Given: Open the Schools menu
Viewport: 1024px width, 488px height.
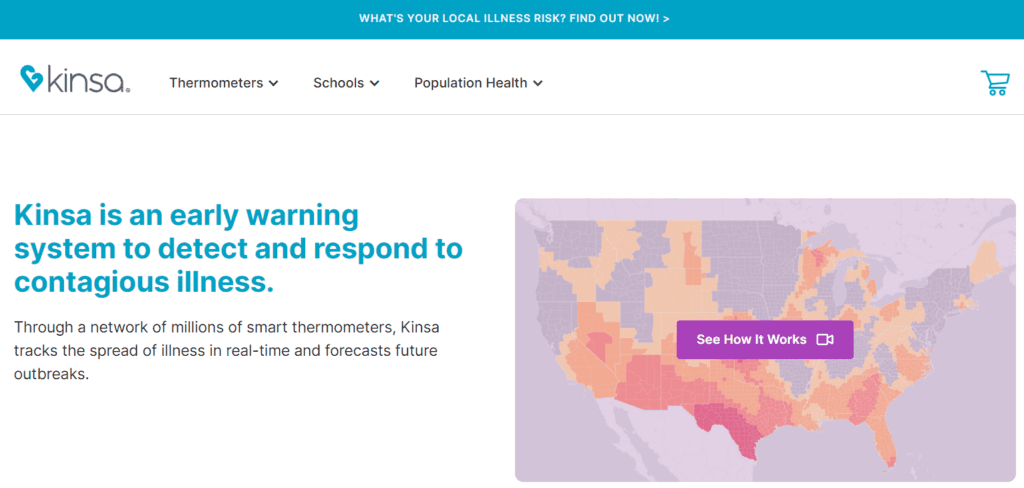Looking at the screenshot, I should pos(346,83).
